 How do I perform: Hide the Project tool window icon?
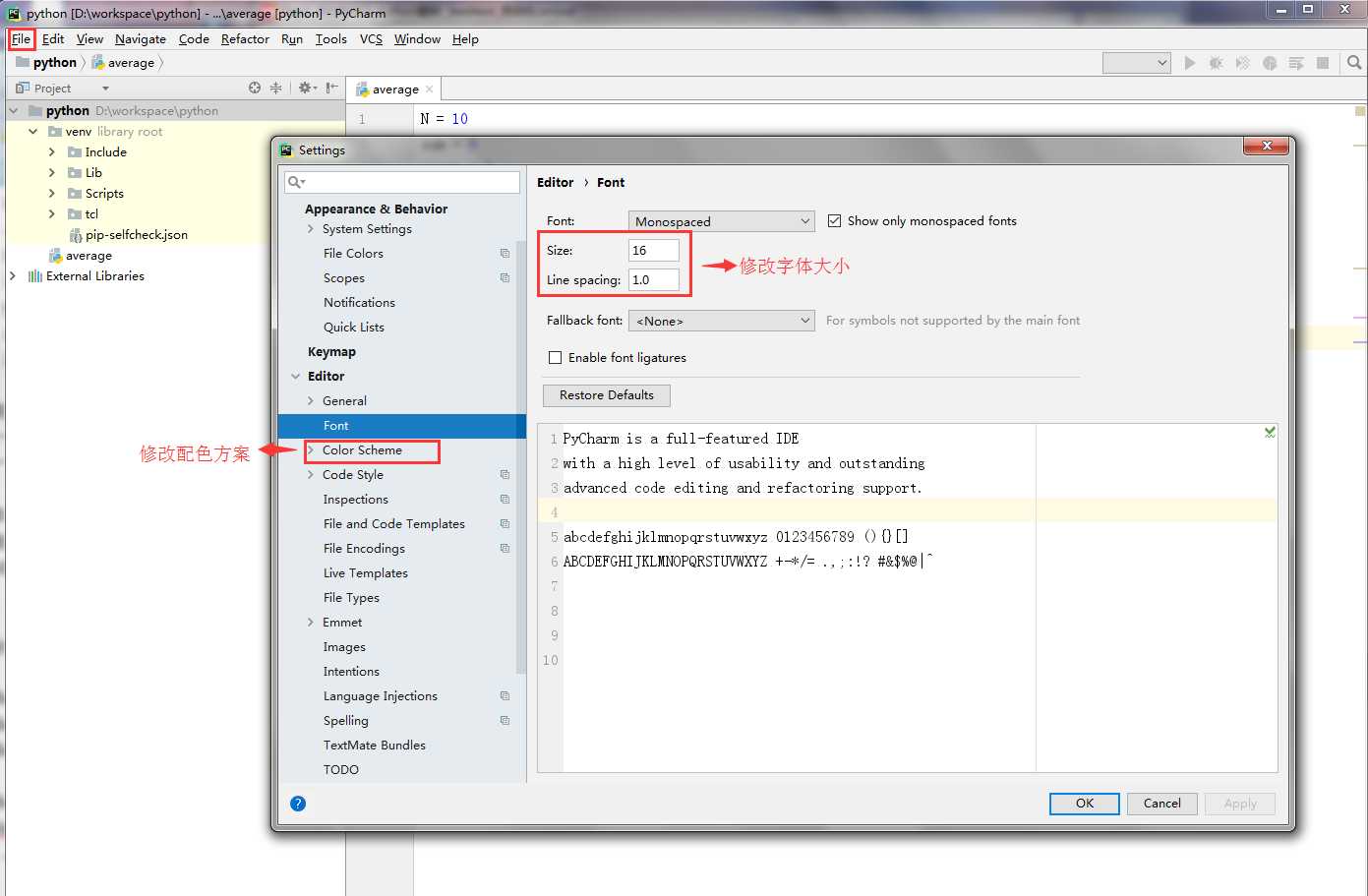(x=332, y=88)
